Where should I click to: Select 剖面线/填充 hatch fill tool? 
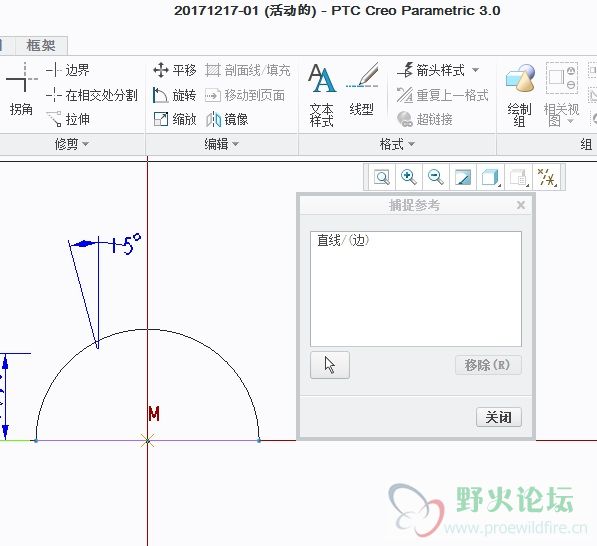[248, 70]
